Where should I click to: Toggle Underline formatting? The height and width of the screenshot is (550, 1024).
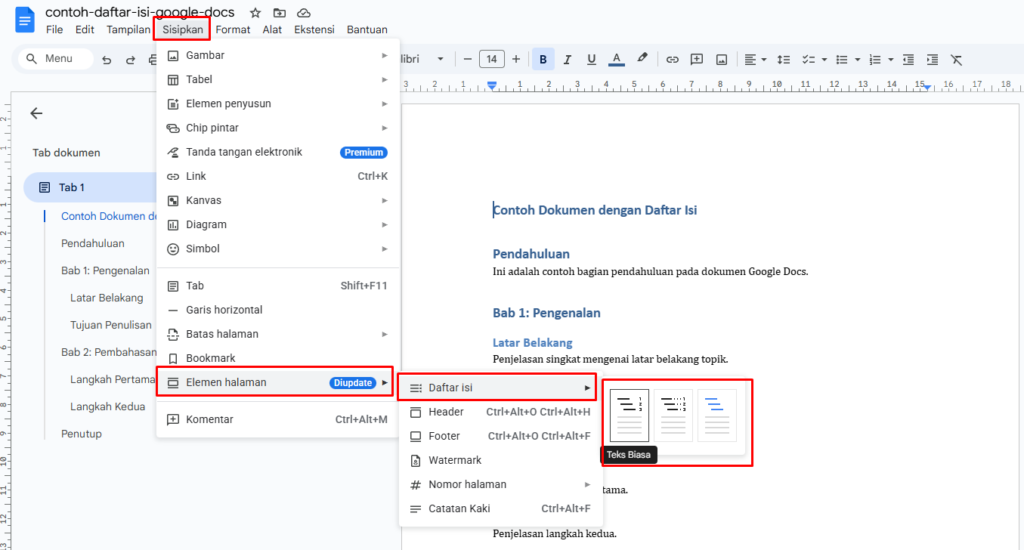(591, 59)
